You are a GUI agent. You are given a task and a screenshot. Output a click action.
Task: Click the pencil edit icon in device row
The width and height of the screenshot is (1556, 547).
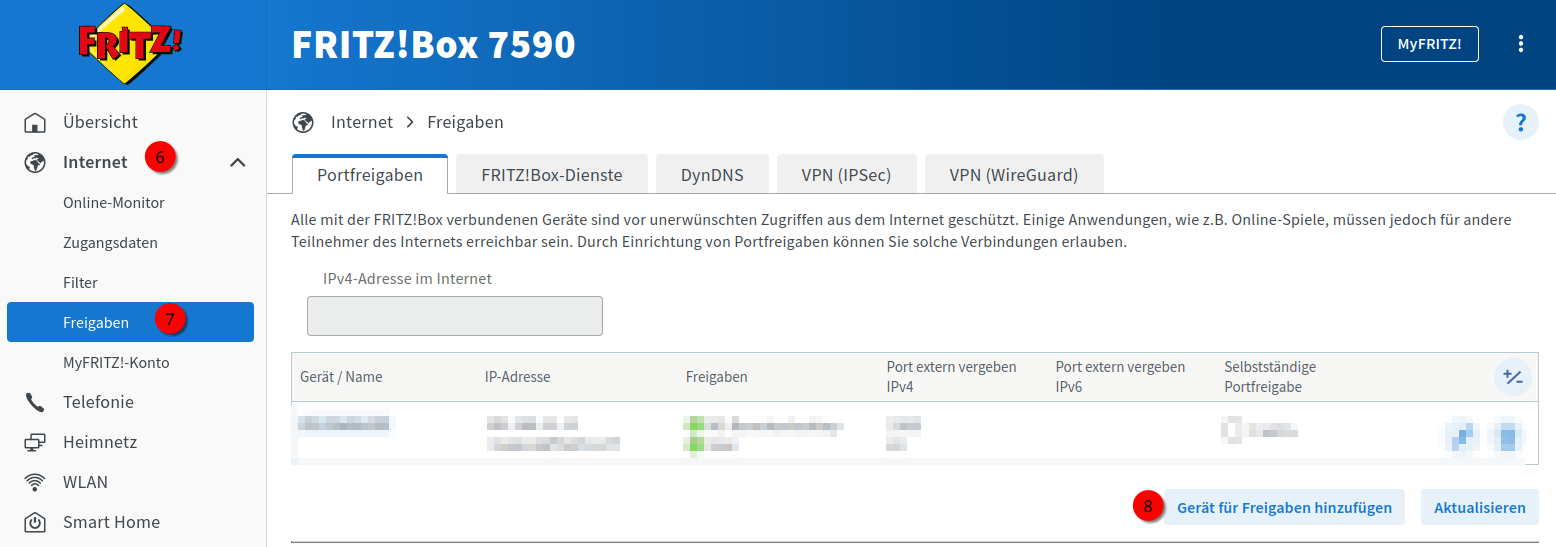click(x=1462, y=435)
